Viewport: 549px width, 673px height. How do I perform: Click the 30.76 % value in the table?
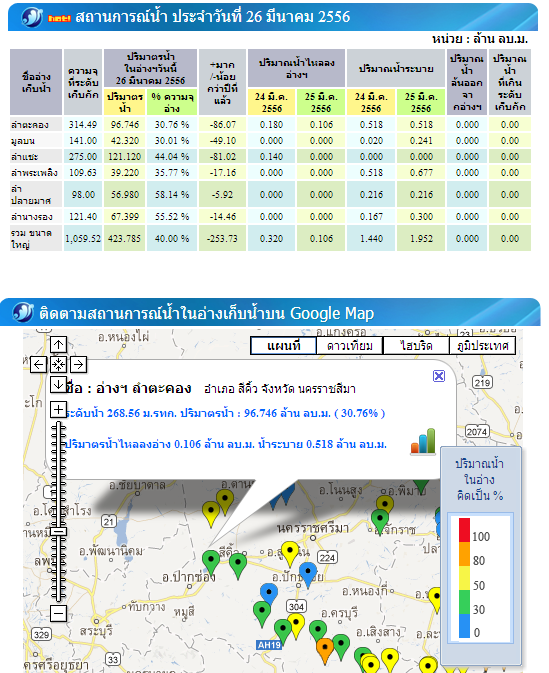pyautogui.click(x=172, y=124)
